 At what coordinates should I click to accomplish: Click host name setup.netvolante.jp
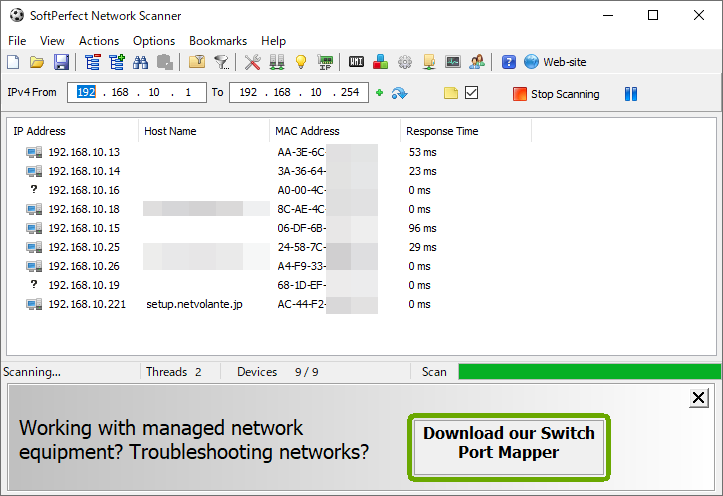click(194, 304)
